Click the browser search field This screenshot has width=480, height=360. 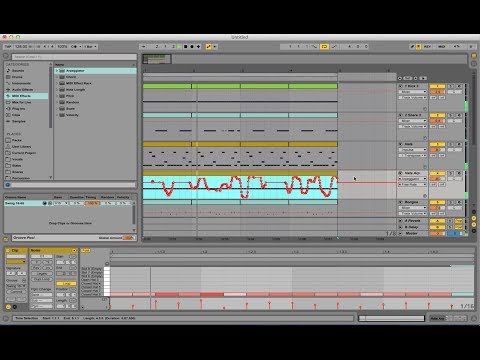point(74,57)
